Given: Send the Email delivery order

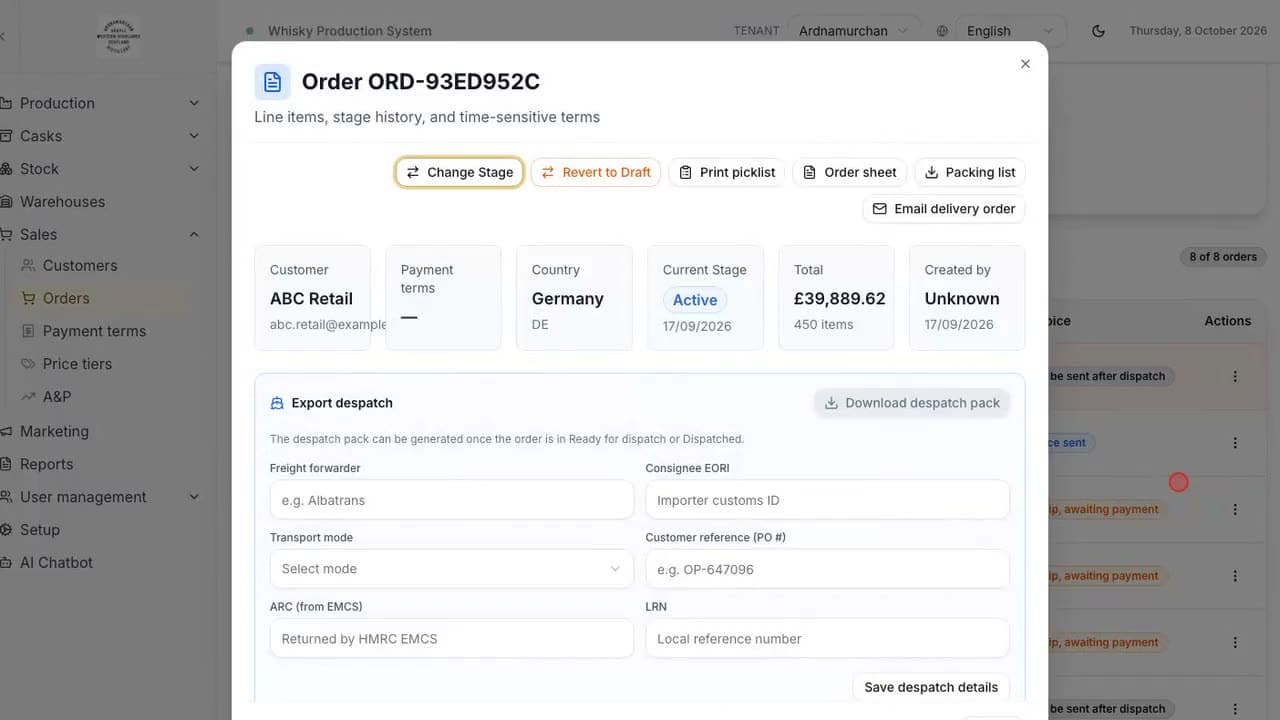Looking at the screenshot, I should tap(943, 209).
